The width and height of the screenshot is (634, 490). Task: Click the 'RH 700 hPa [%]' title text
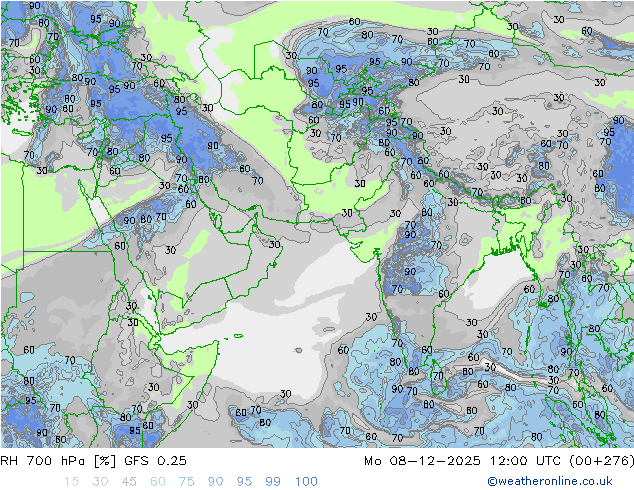pyautogui.click(x=58, y=461)
